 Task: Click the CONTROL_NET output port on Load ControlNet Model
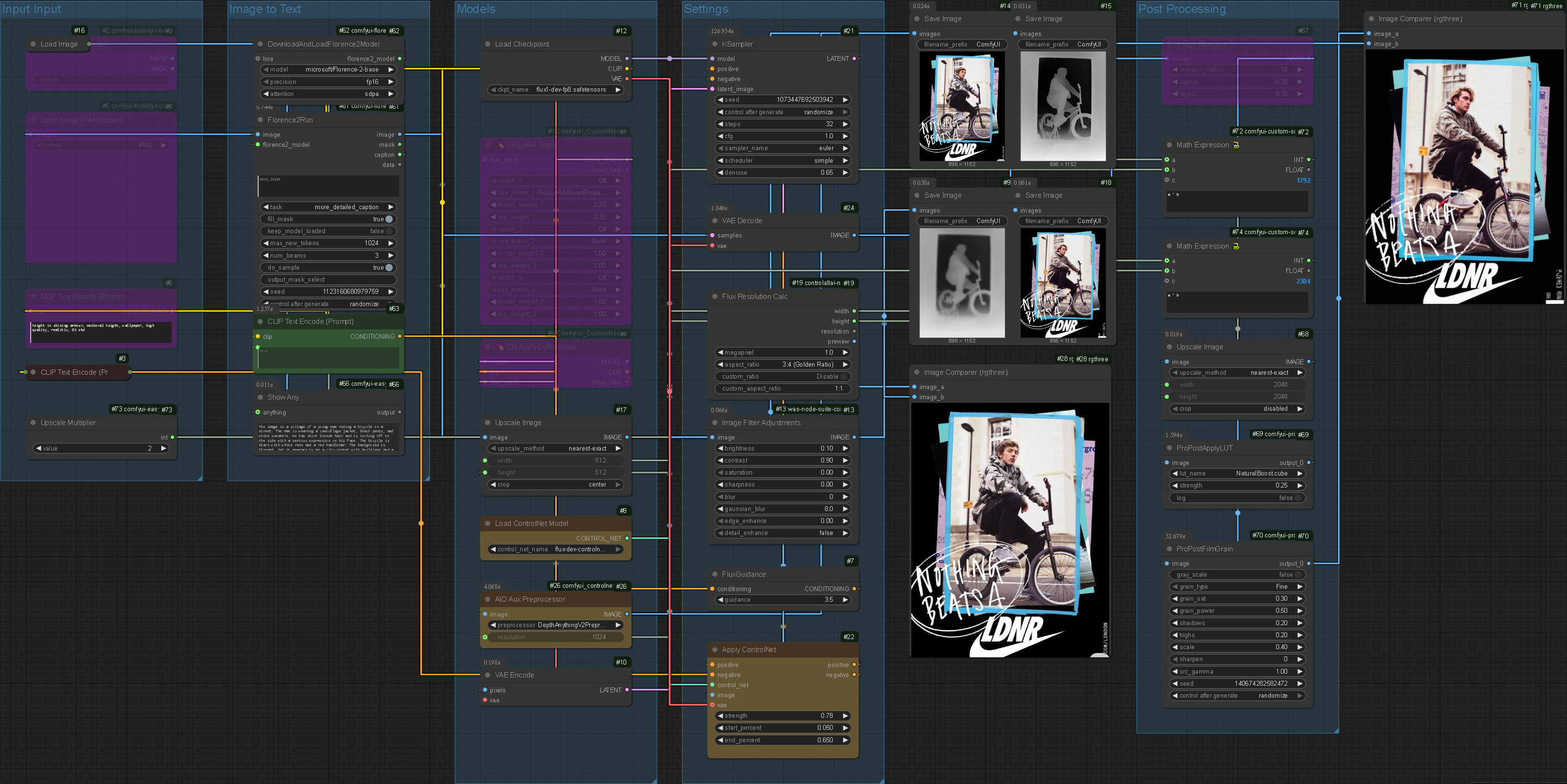[627, 538]
